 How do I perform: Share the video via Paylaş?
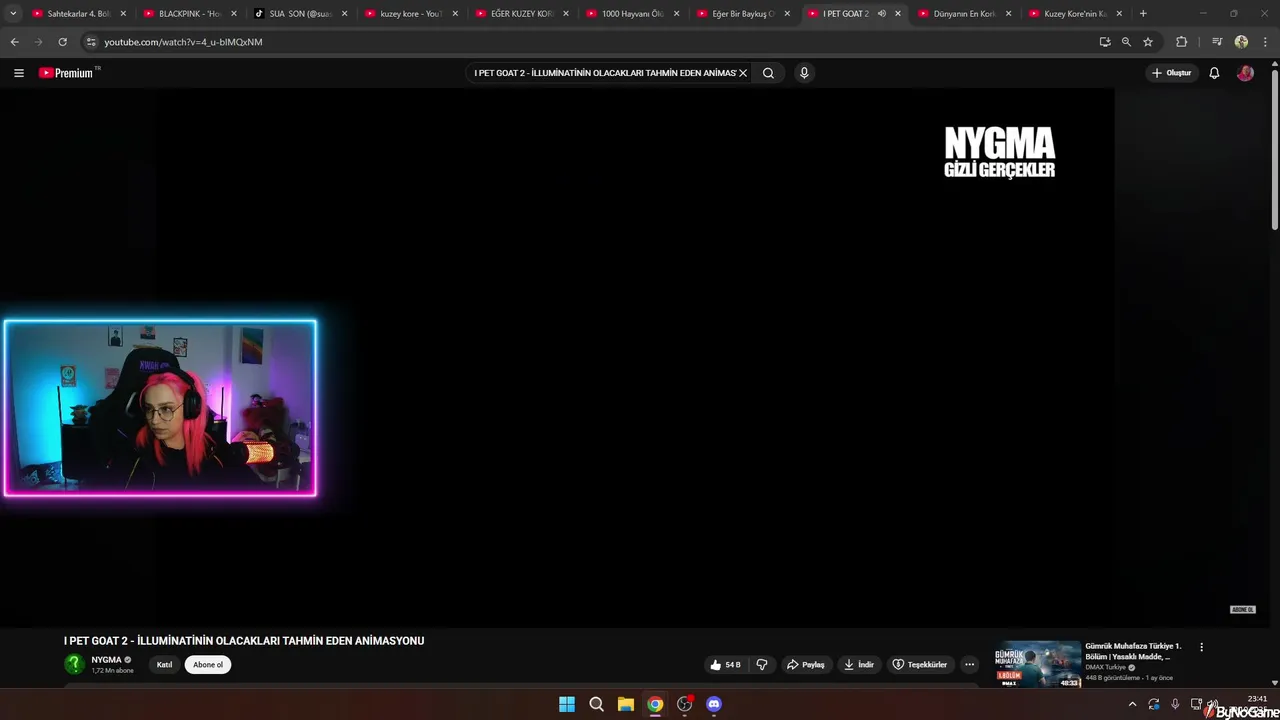[x=806, y=665]
